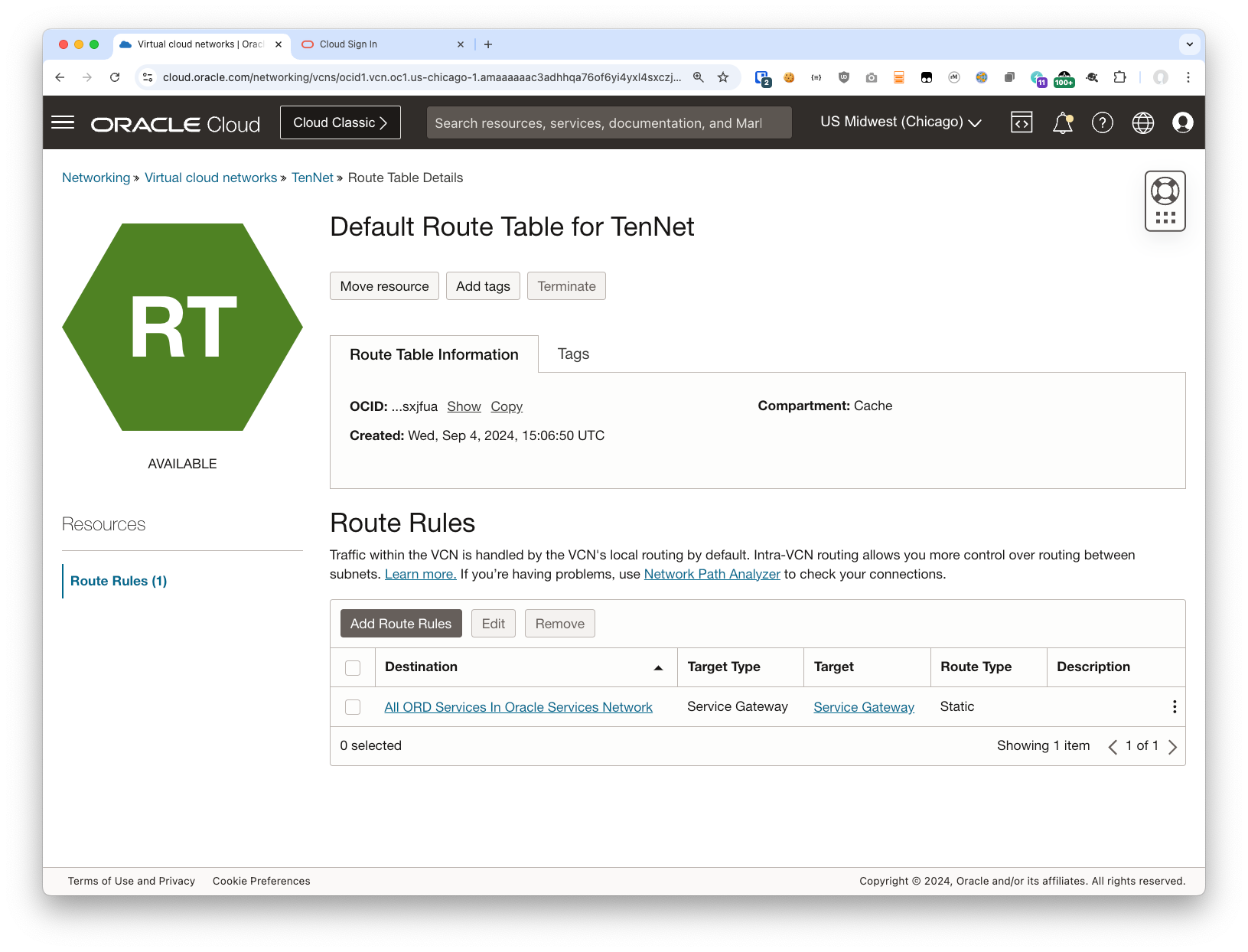
Task: Open the notifications bell
Action: click(1062, 122)
